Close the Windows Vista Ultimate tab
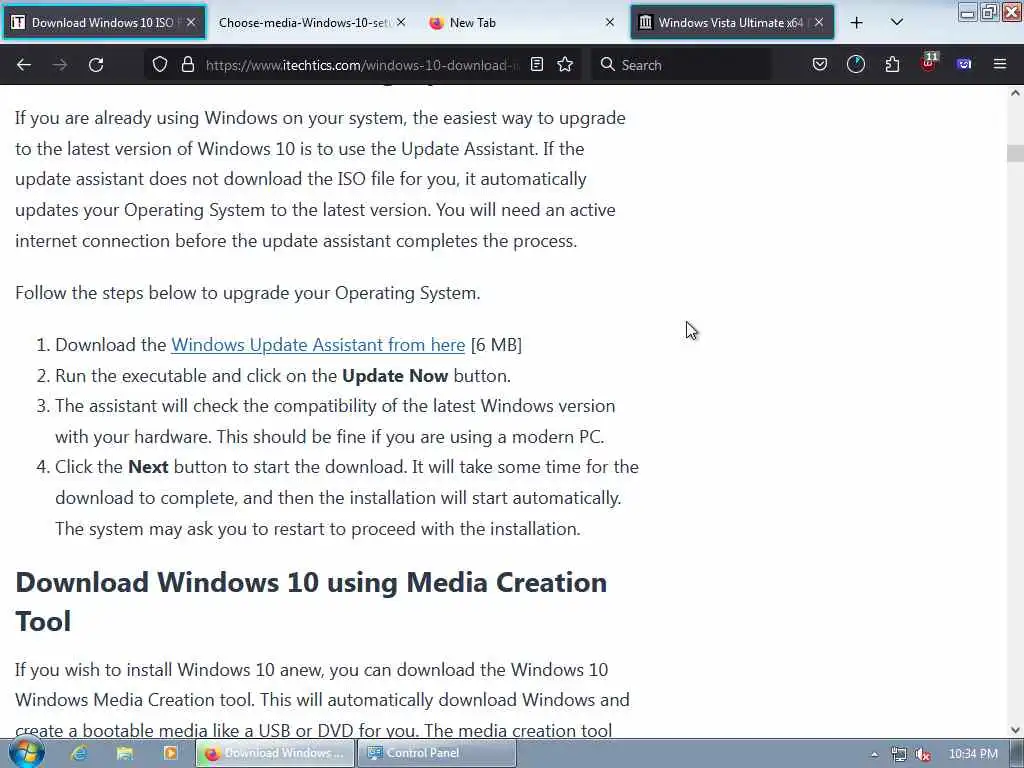The height and width of the screenshot is (768, 1024). pyautogui.click(x=819, y=22)
